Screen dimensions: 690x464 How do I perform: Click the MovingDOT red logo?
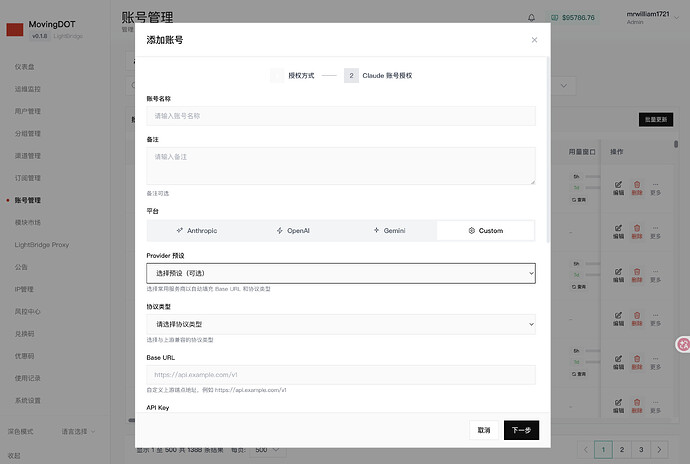click(15, 29)
